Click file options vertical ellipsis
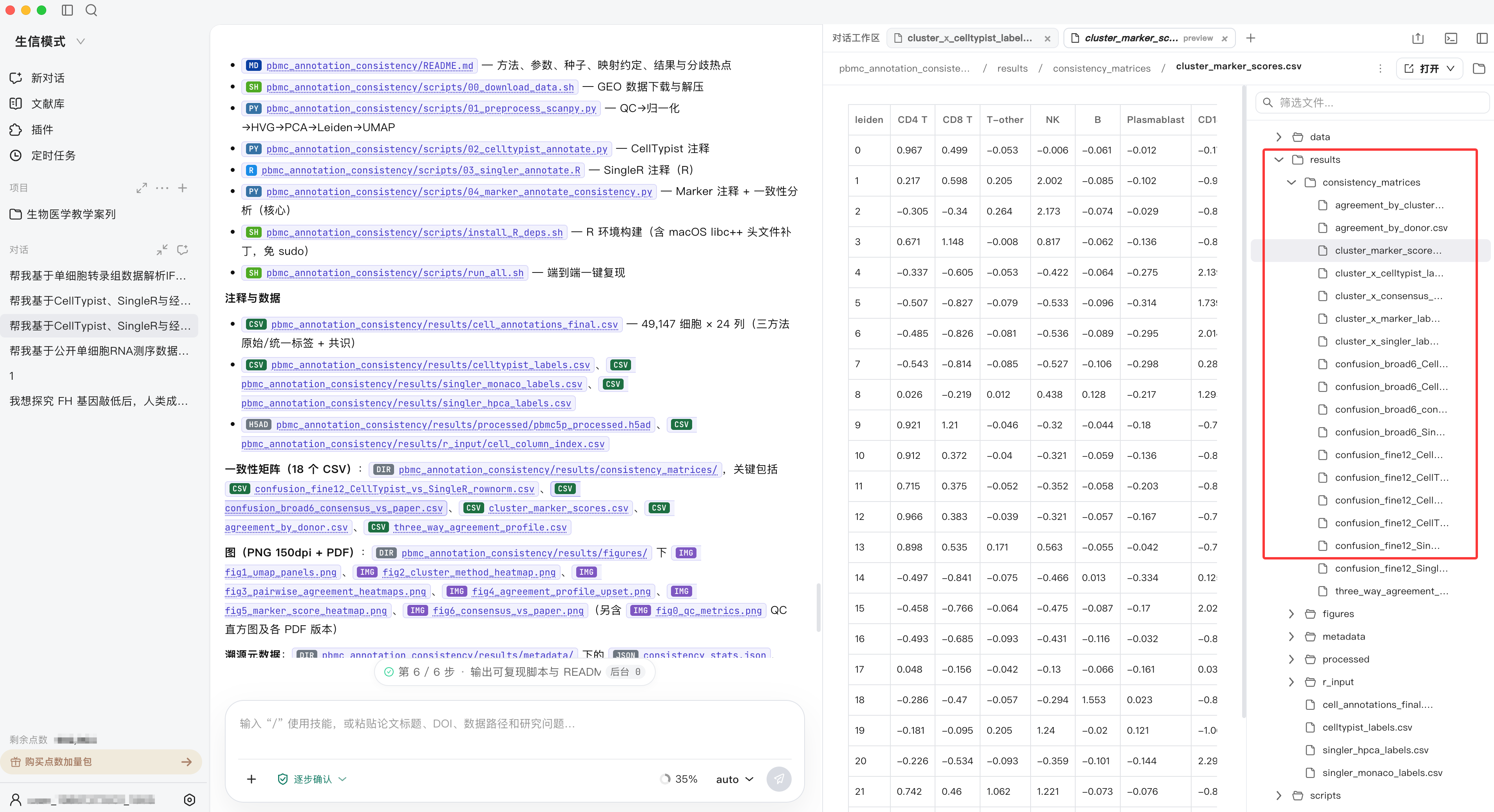The image size is (1494, 812). click(x=1380, y=69)
